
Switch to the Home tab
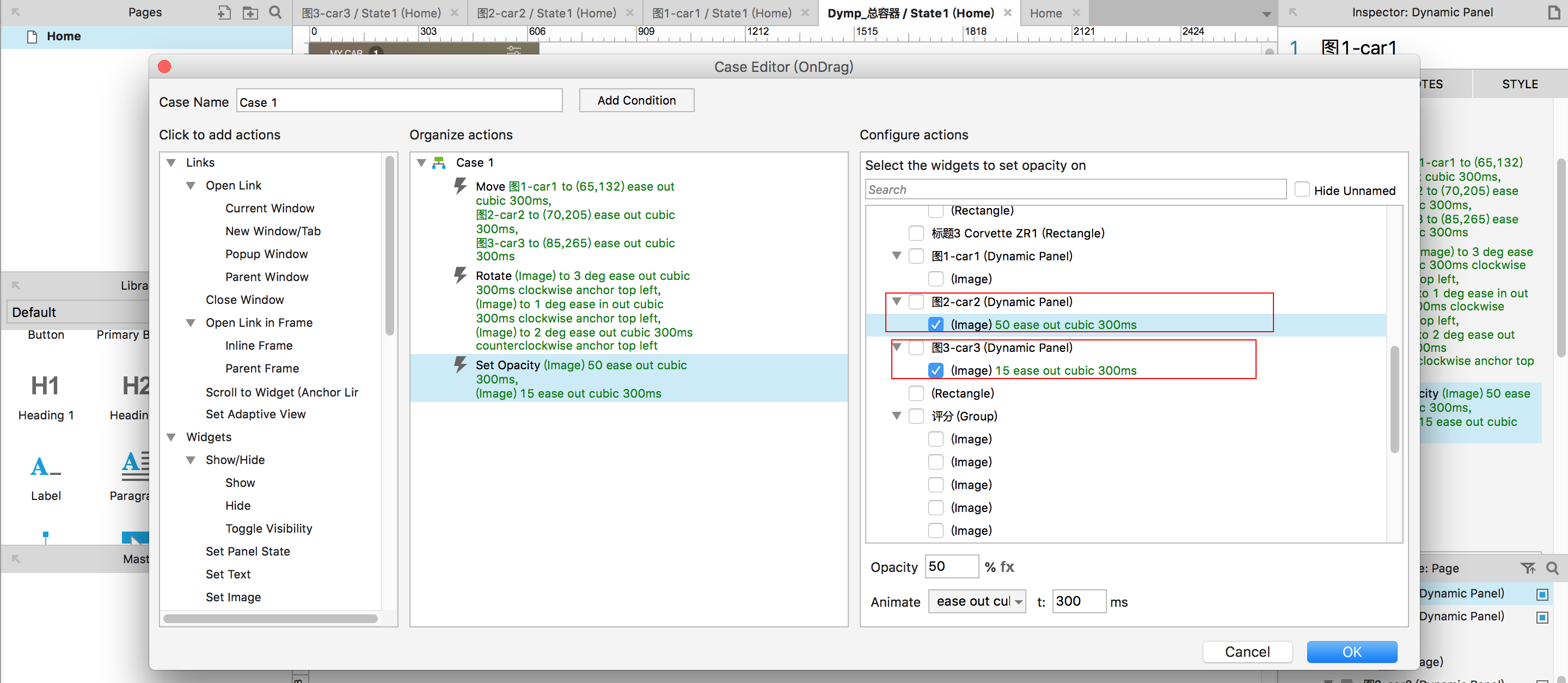click(x=1045, y=13)
